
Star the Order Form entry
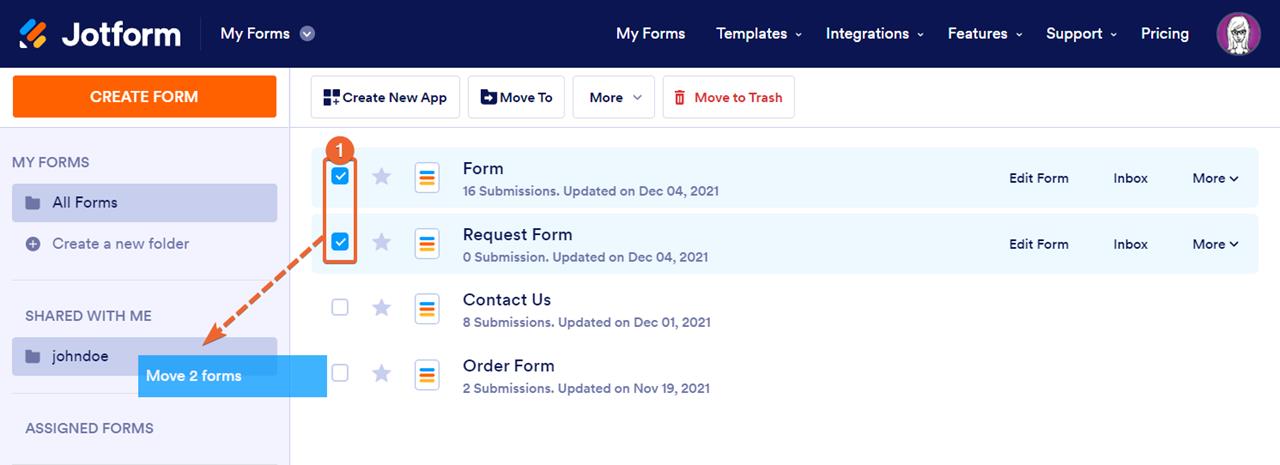pyautogui.click(x=381, y=374)
